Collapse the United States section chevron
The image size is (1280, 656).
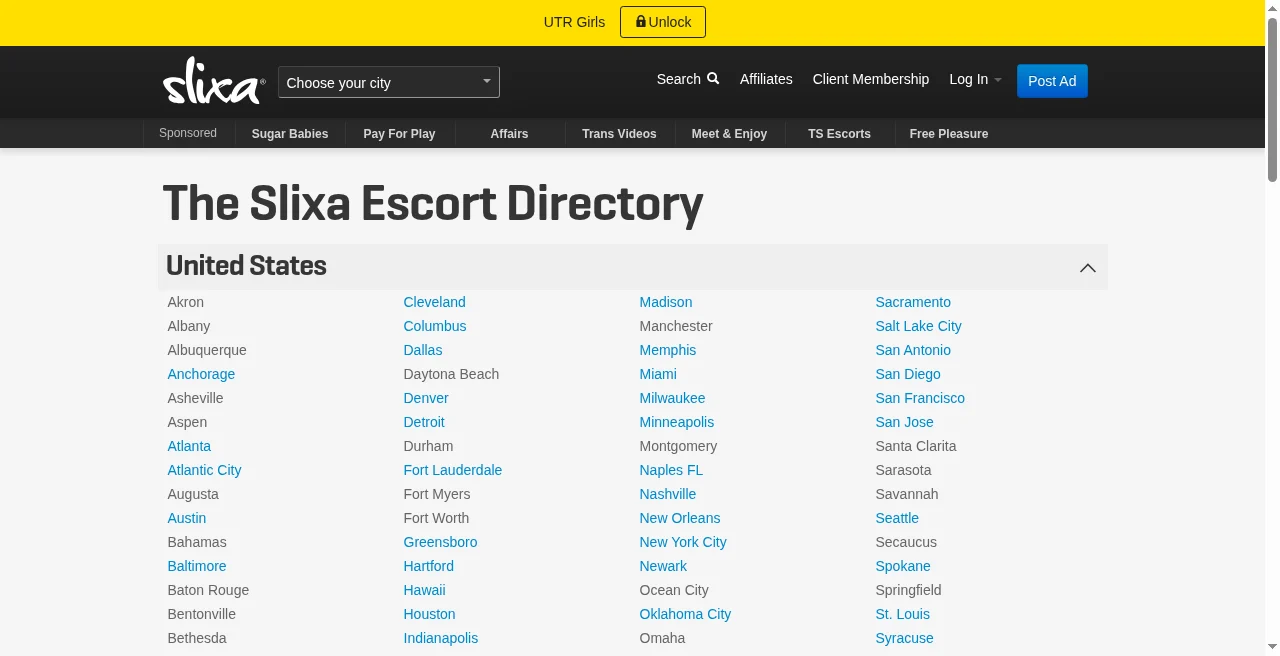1088,267
